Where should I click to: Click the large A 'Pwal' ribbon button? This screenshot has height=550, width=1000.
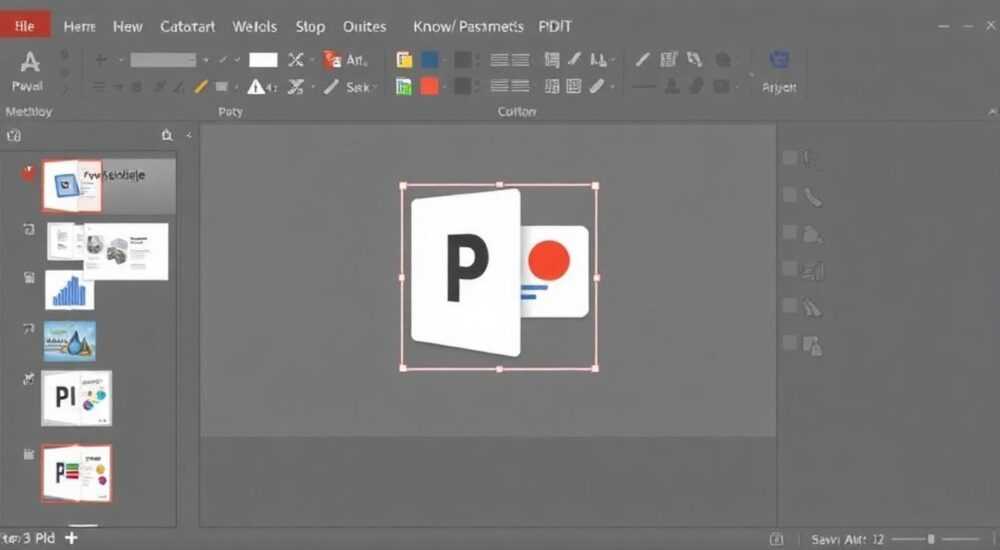[29, 71]
